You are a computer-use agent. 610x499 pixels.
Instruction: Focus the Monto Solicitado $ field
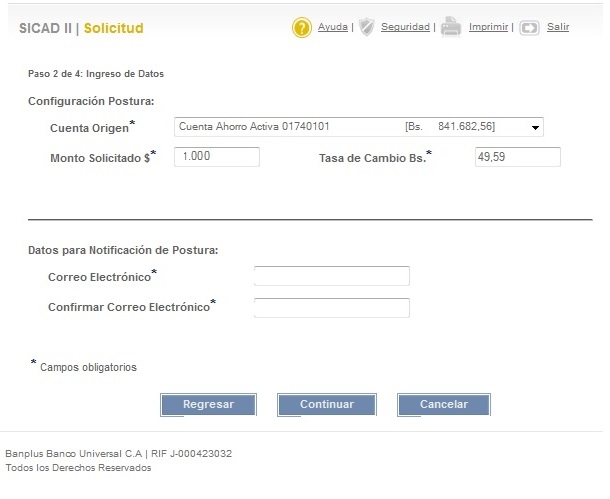(217, 157)
